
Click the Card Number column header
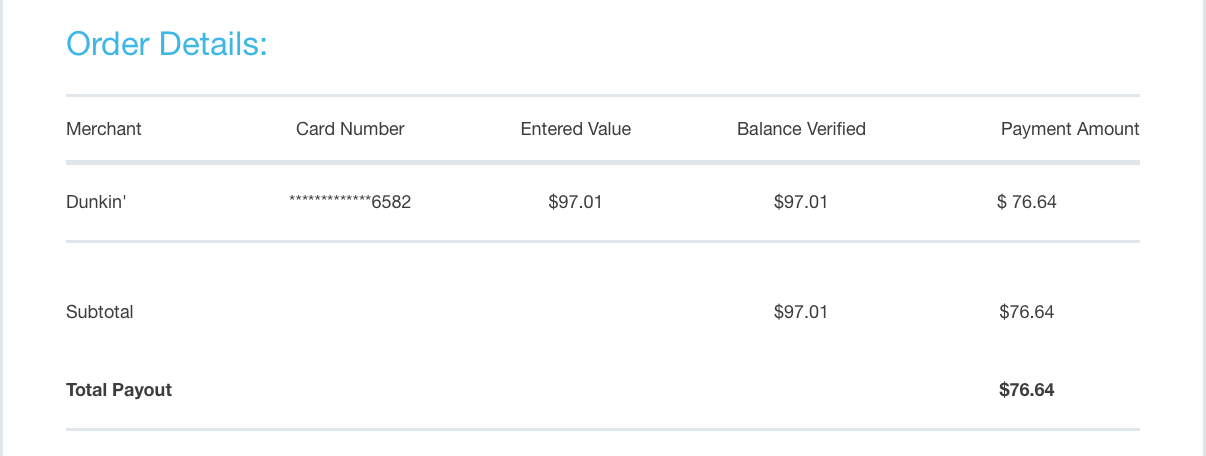click(x=350, y=129)
